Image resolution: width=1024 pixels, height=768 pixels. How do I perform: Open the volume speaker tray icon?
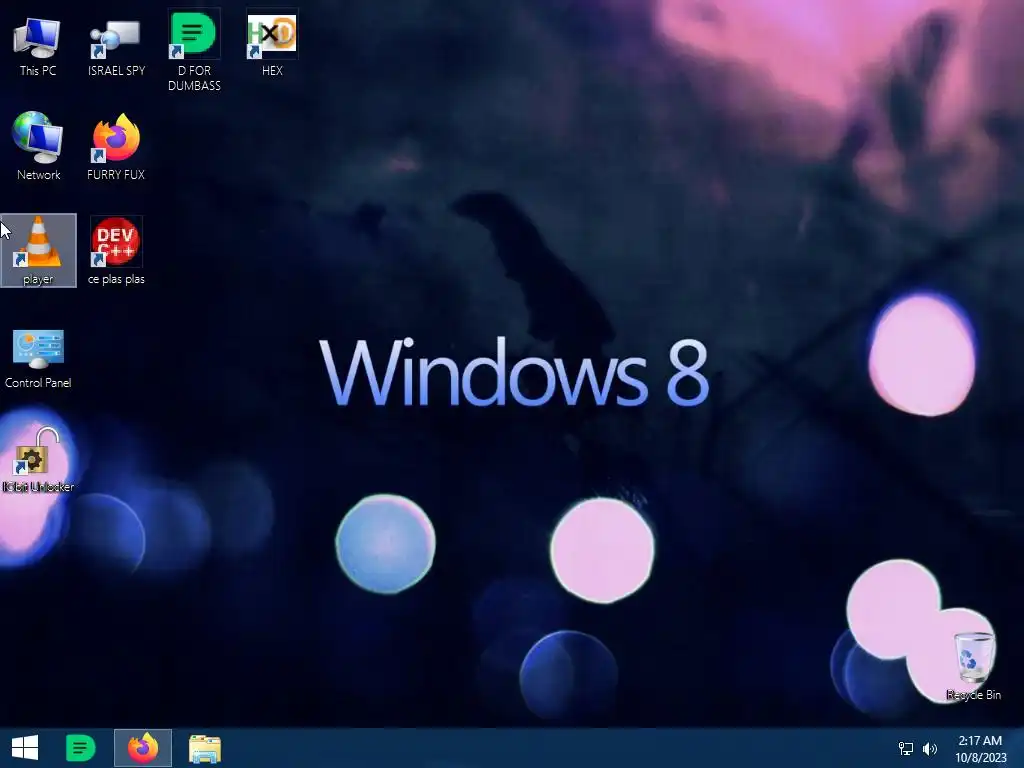(x=929, y=748)
